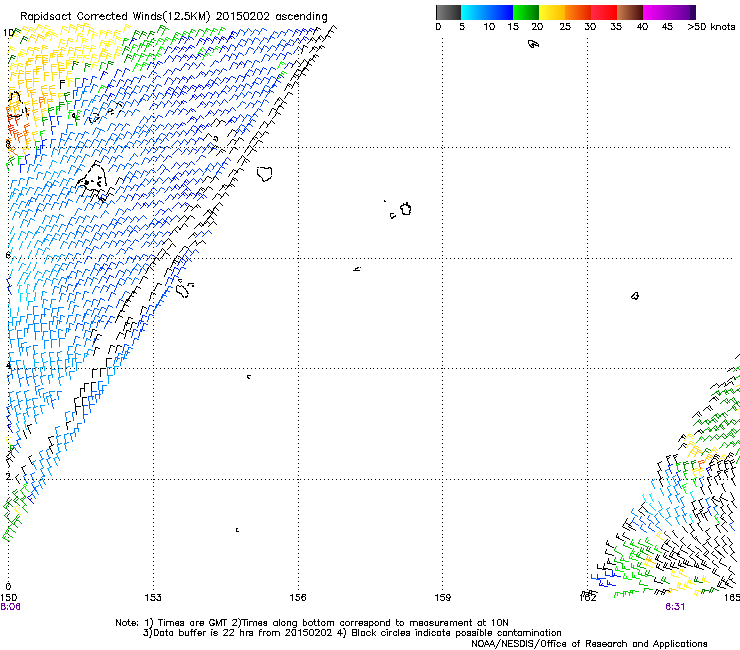Viewport: 740px width, 650px height.
Task: Click the '6' latitude axis label
Action: point(8,255)
